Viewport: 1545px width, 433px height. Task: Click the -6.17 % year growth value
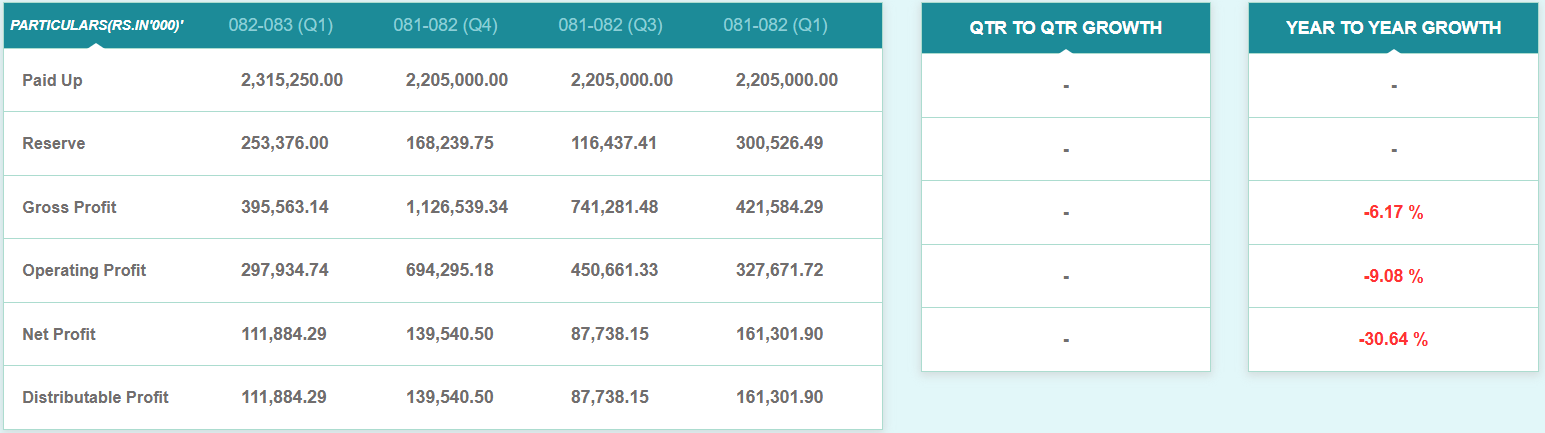tap(1393, 213)
